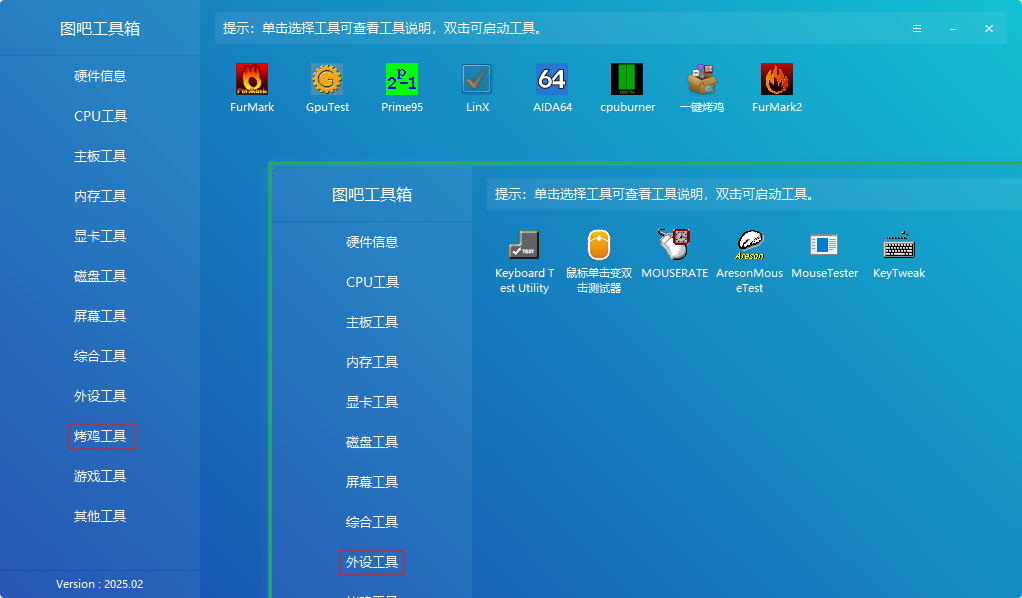Screen dimensions: 1022x598
Task: Open 硬件信息 in the back window sidebar
Action: 100,76
